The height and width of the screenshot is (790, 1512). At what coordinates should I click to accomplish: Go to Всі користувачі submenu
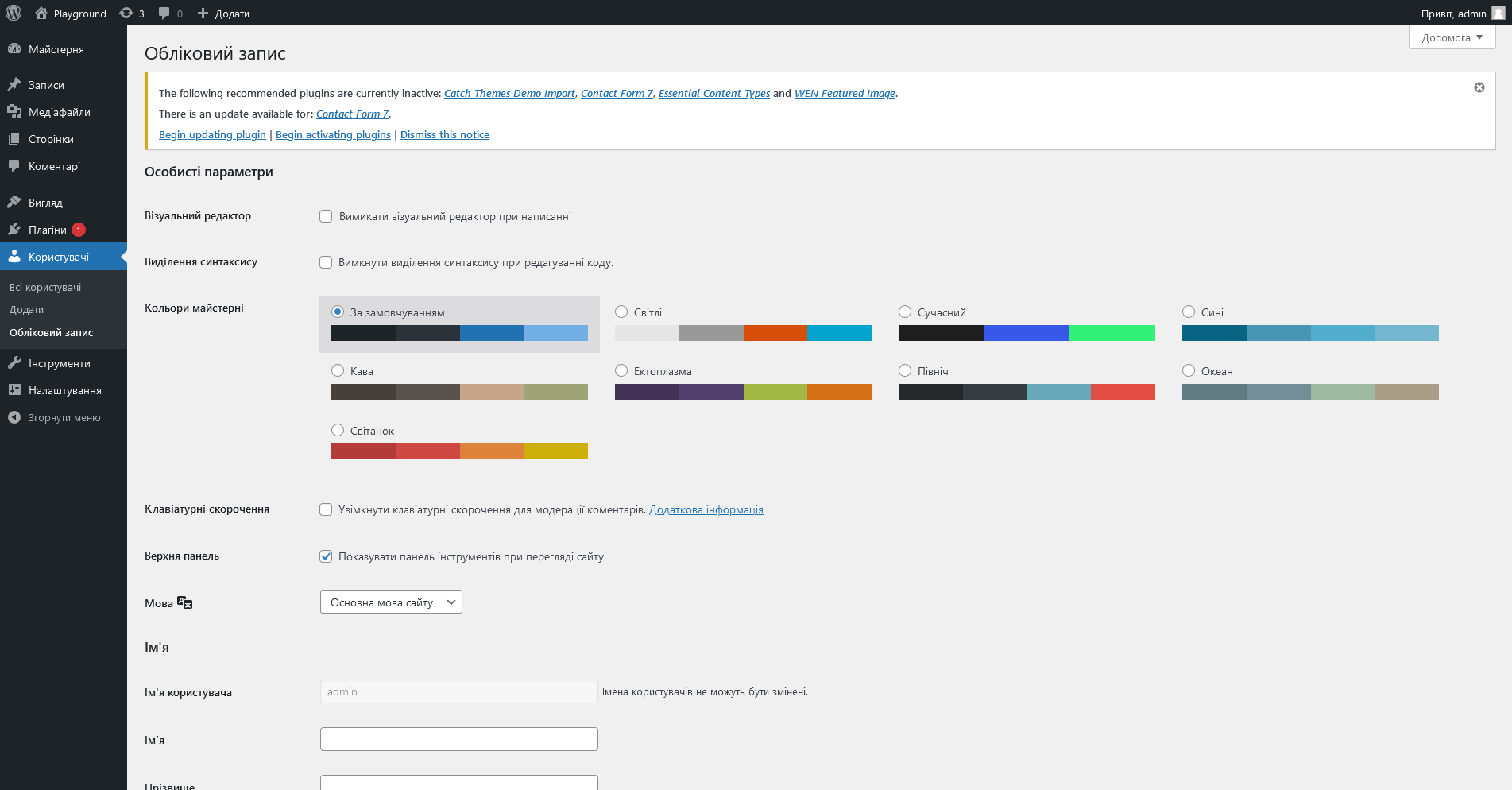45,287
